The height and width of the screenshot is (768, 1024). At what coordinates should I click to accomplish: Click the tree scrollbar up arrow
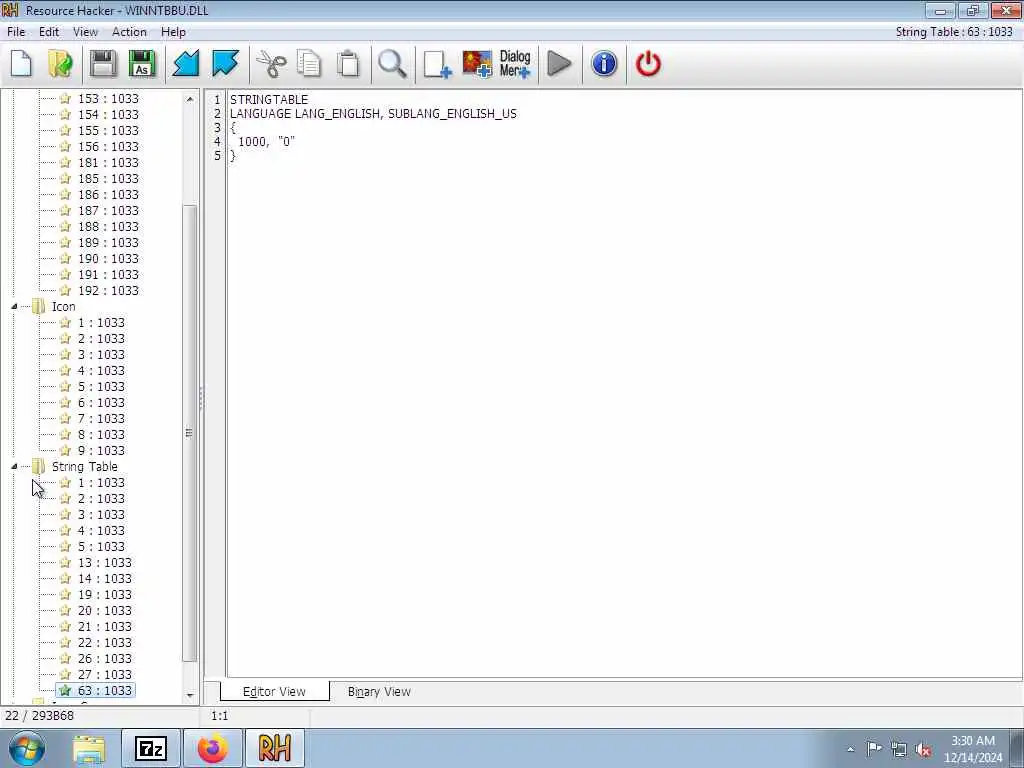[x=190, y=99]
